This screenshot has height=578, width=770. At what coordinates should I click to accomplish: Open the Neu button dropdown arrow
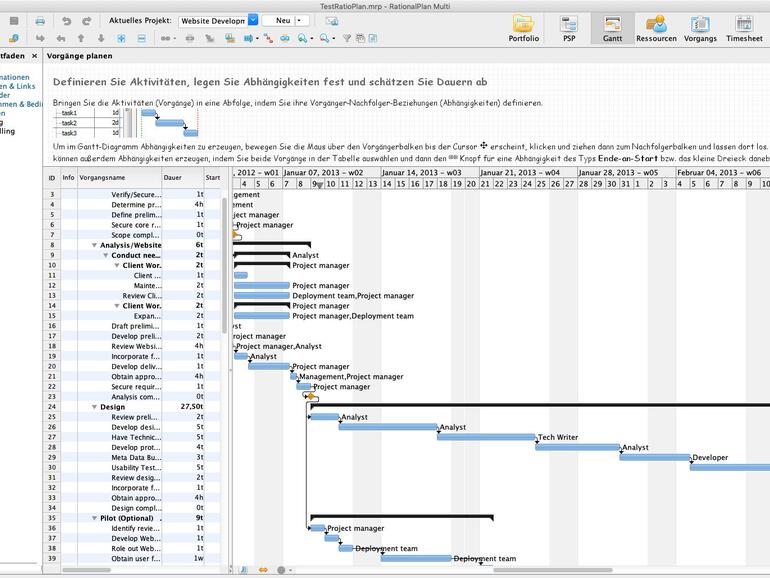[299, 21]
